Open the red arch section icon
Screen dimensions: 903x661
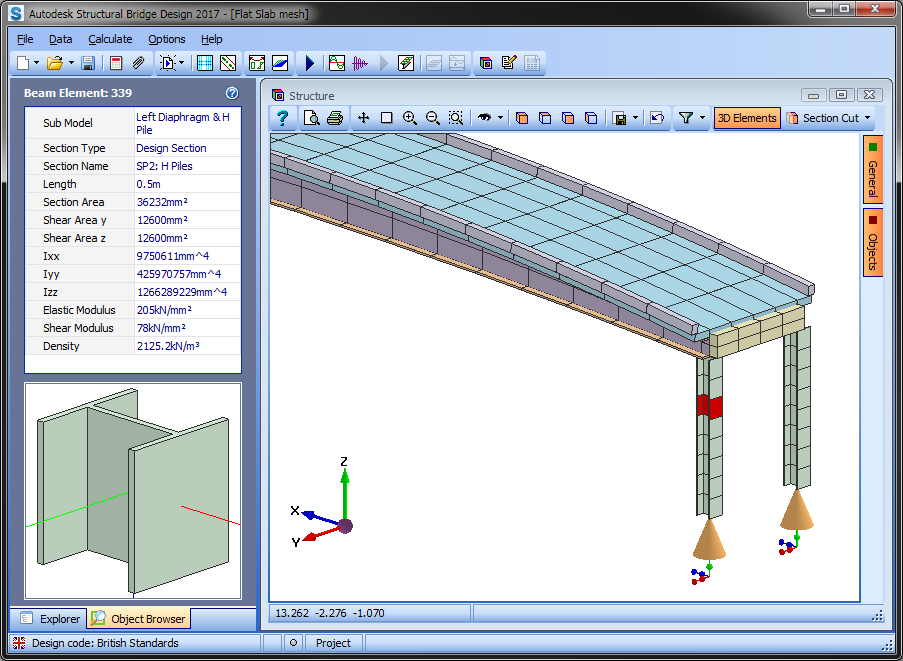pos(257,63)
